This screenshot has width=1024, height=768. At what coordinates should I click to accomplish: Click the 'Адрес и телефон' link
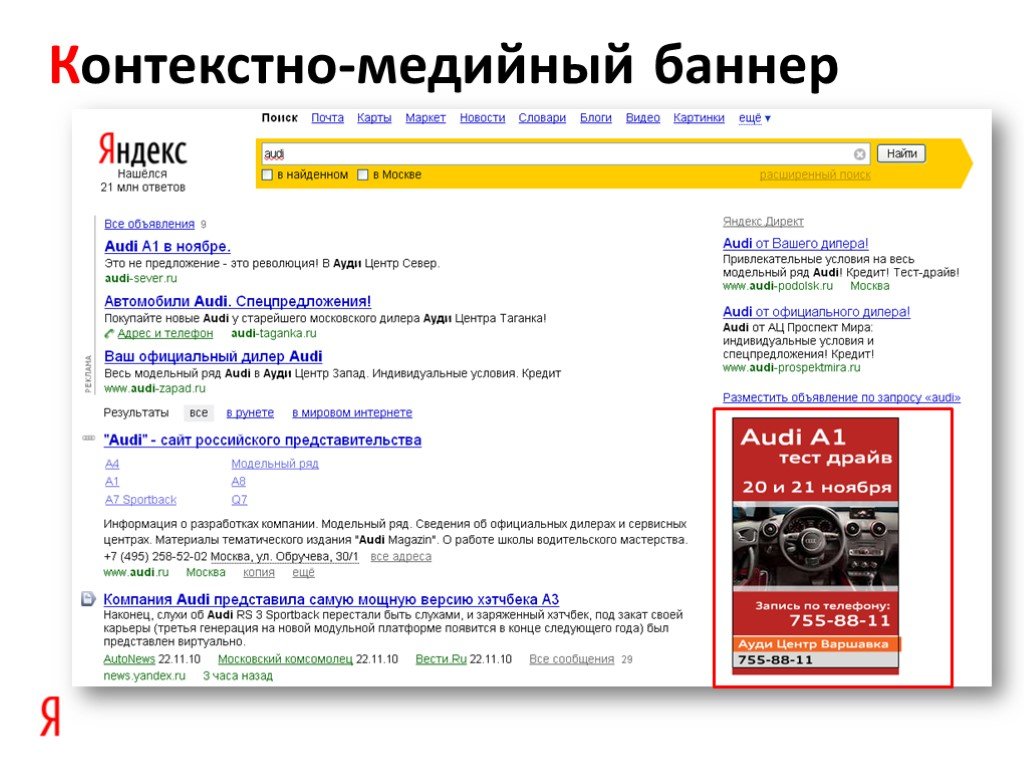pos(165,334)
